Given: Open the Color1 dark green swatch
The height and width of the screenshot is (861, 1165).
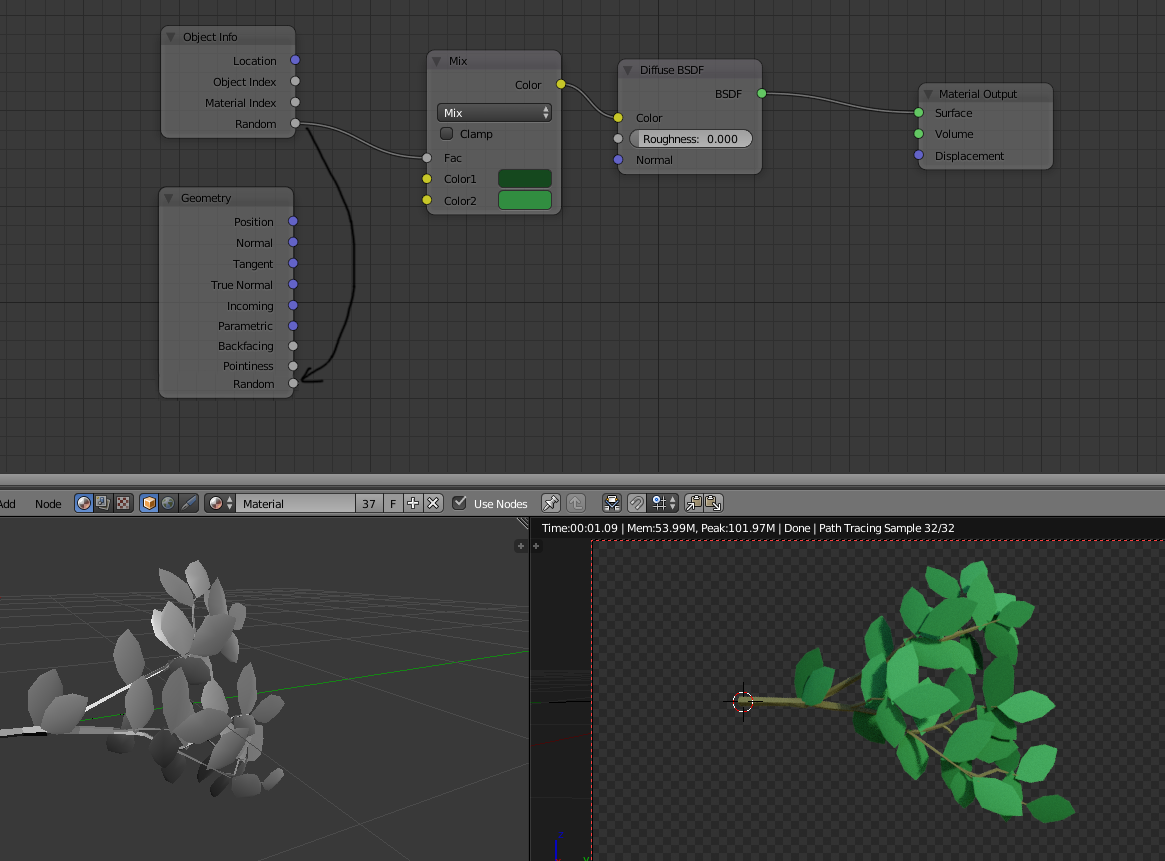Looking at the screenshot, I should [525, 178].
